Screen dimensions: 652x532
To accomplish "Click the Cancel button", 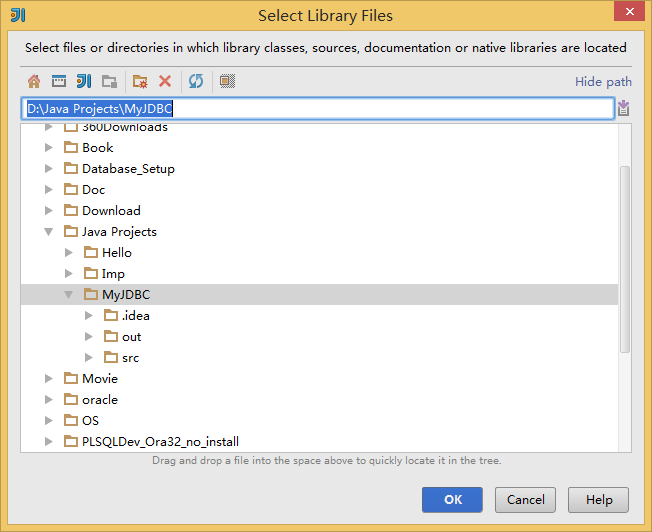I will (525, 500).
